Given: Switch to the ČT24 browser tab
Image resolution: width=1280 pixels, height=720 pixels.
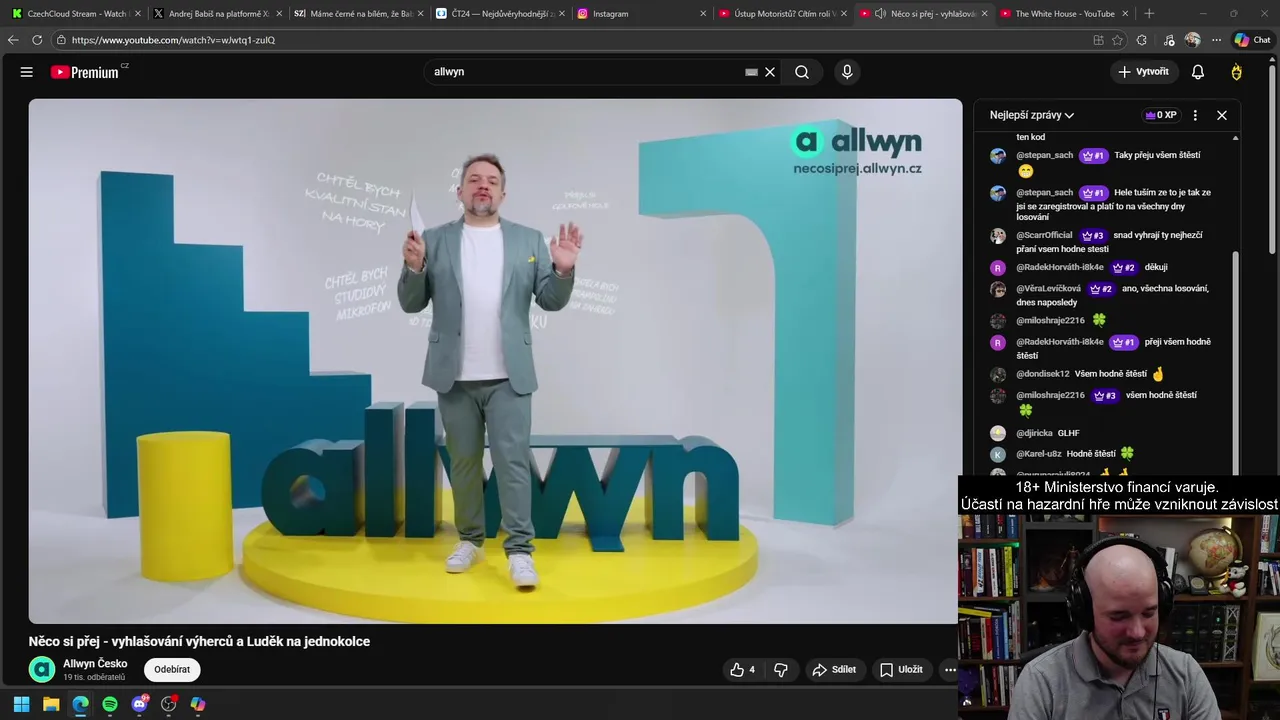Looking at the screenshot, I should (500, 14).
